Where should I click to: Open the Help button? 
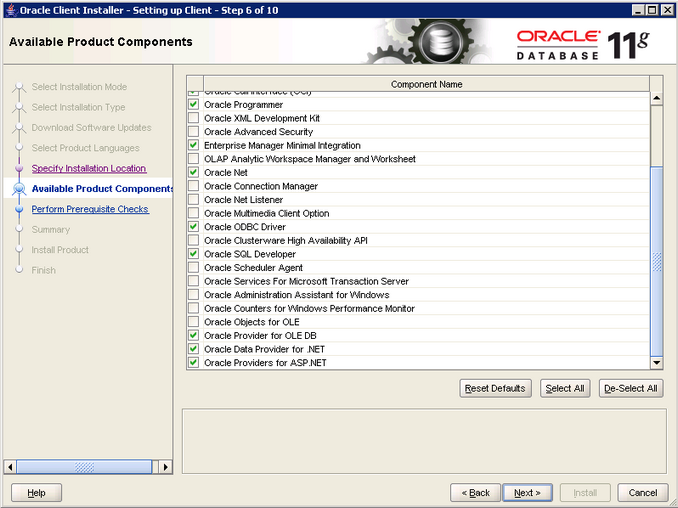pos(36,492)
